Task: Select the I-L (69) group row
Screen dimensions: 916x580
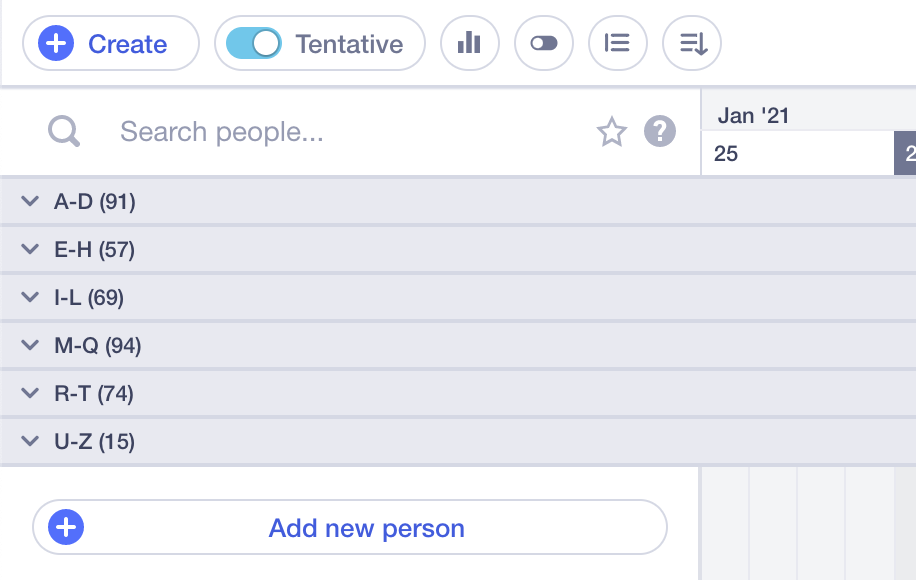Action: click(x=350, y=298)
